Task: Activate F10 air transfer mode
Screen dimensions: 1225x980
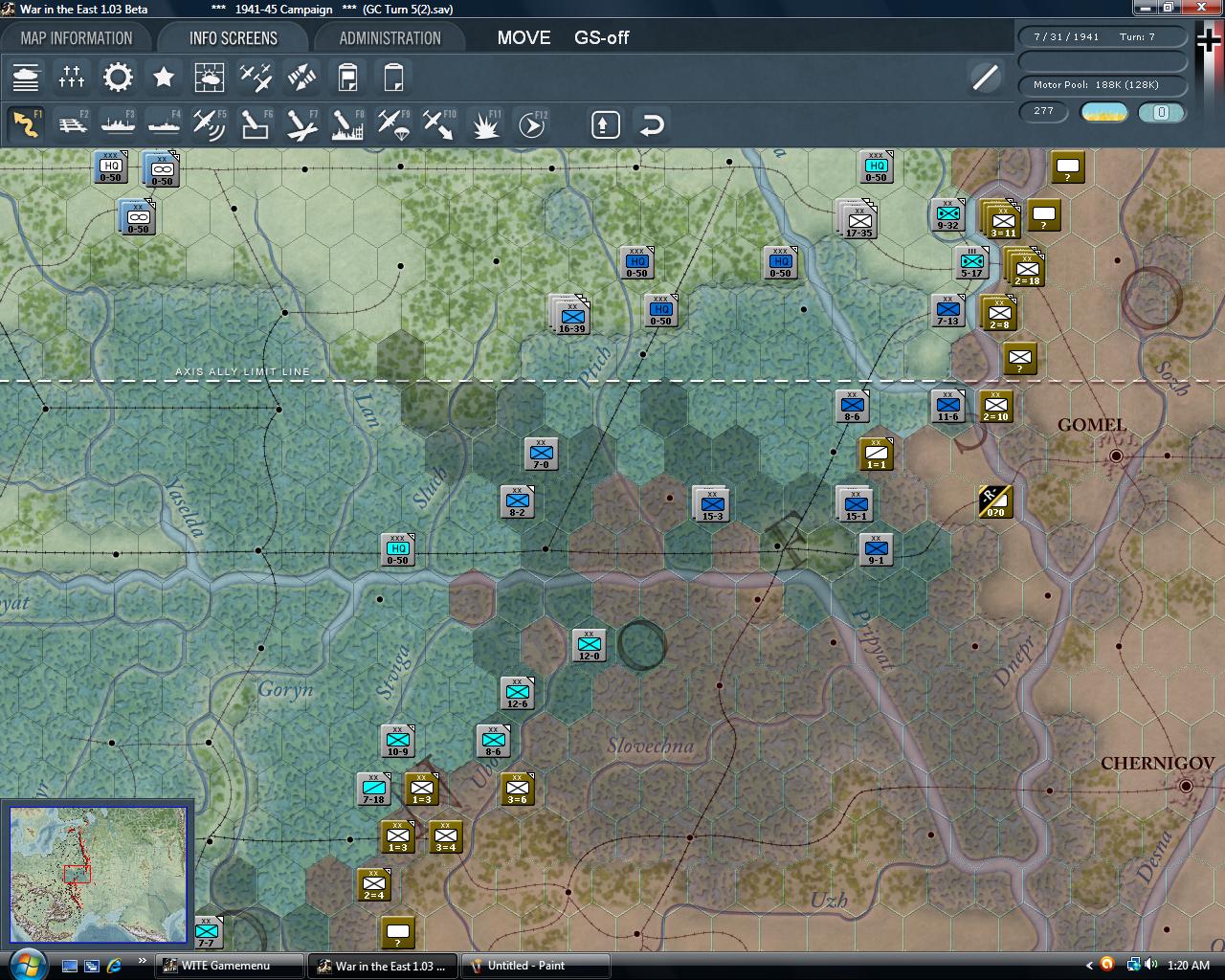Action: [x=439, y=124]
